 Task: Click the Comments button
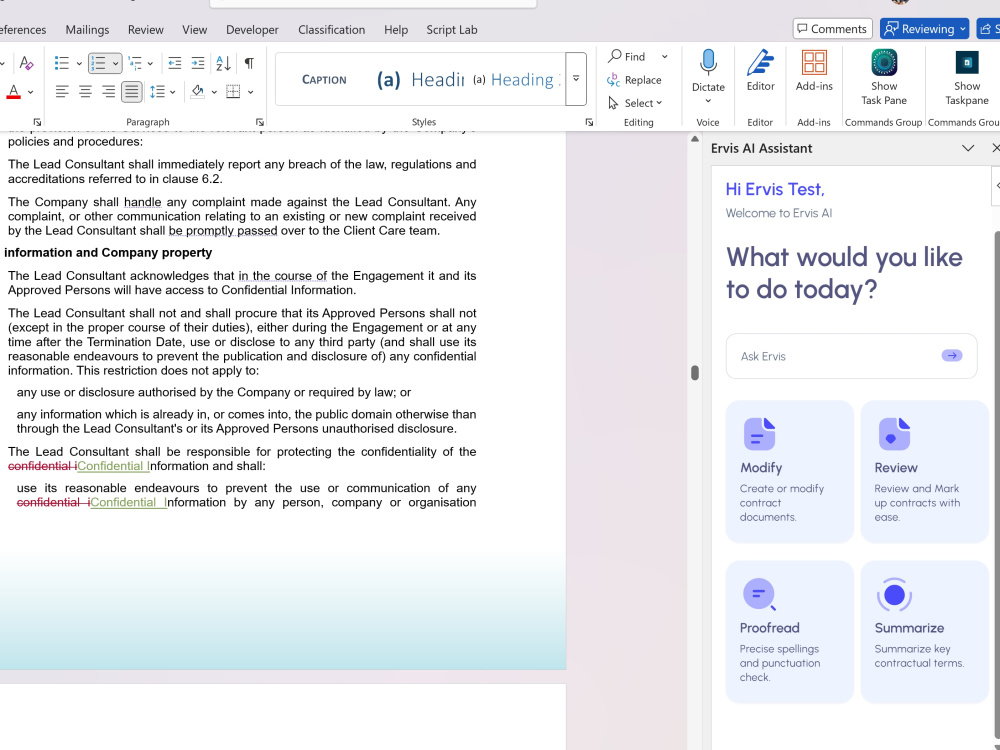click(832, 29)
